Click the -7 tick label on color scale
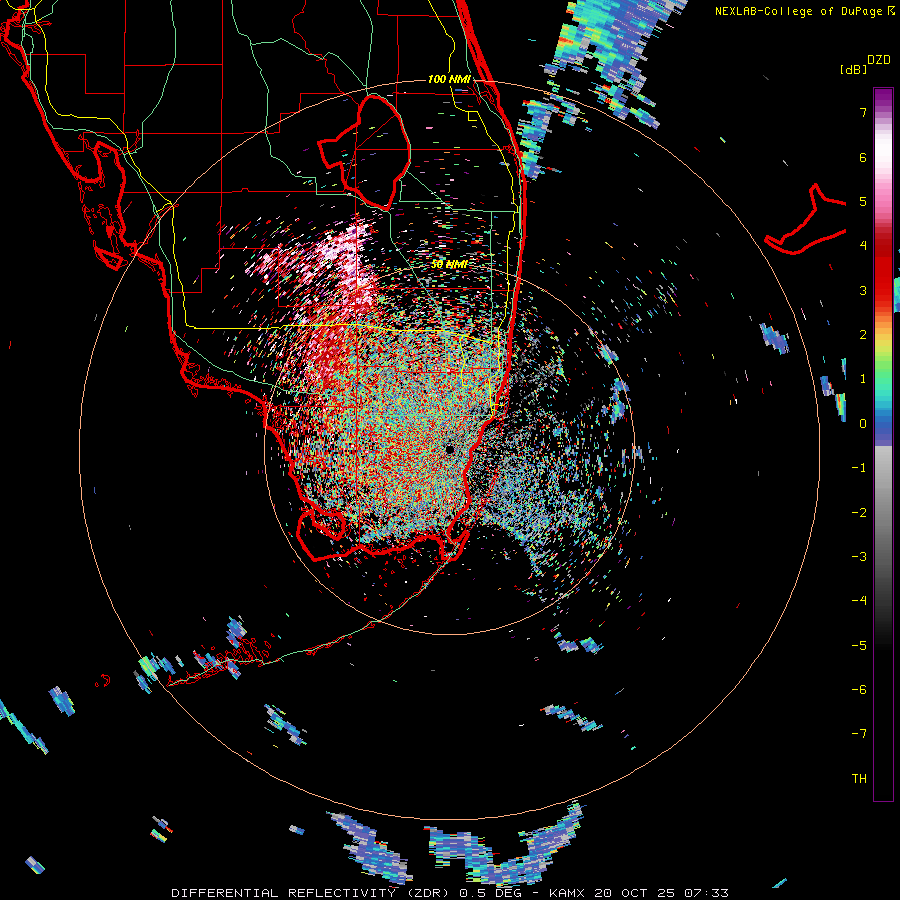The image size is (900, 900). (859, 734)
